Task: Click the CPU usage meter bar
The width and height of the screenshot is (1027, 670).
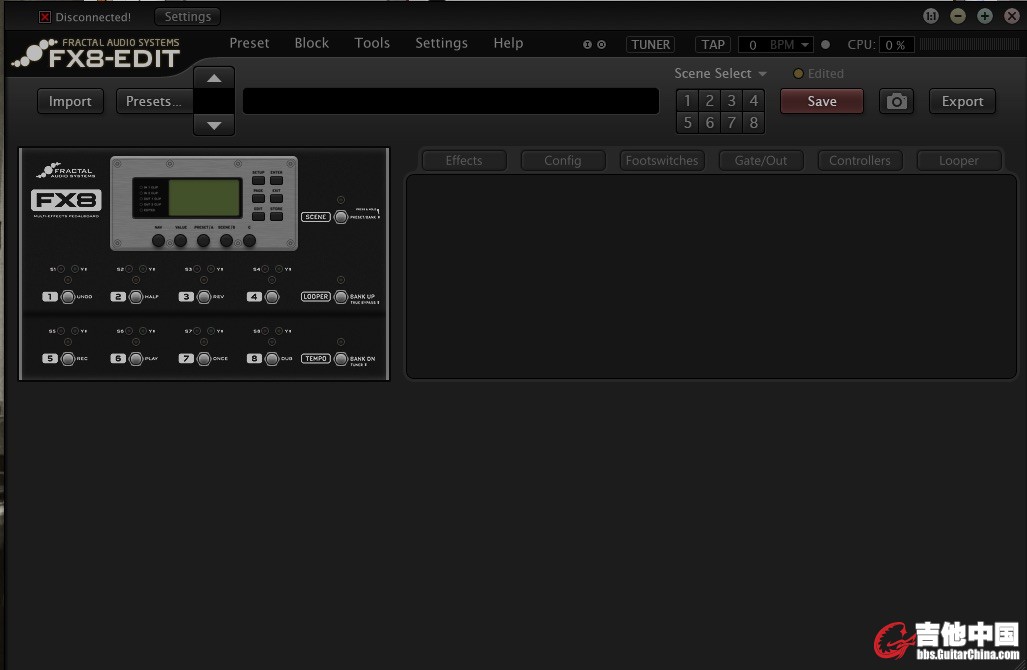Action: [969, 45]
